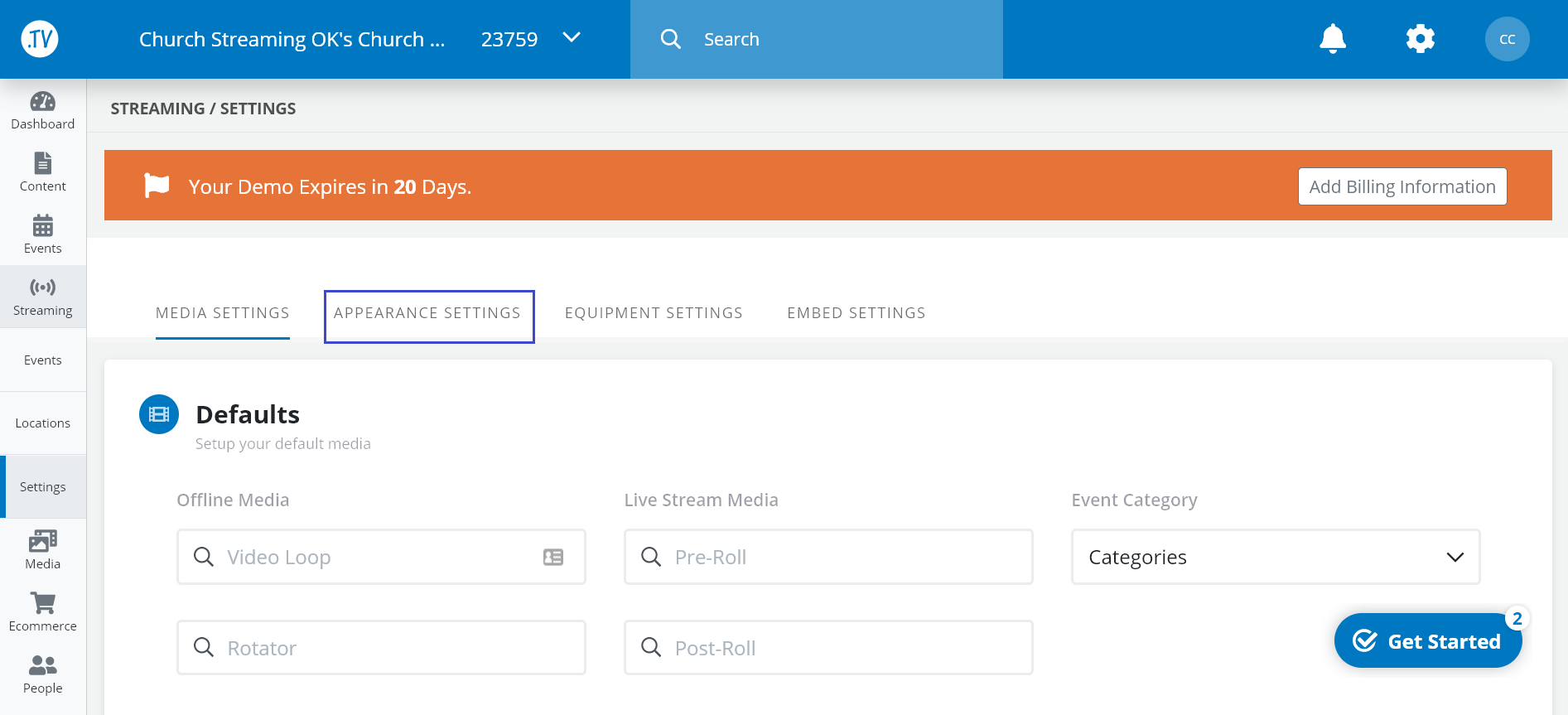The width and height of the screenshot is (1568, 715).
Task: Open the notifications bell
Action: coord(1332,39)
